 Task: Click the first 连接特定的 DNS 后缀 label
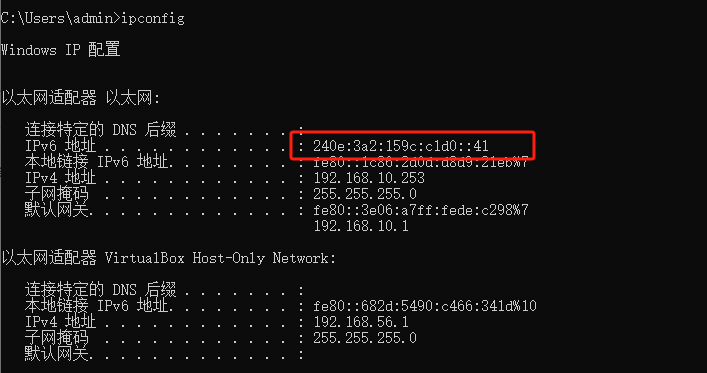100,130
